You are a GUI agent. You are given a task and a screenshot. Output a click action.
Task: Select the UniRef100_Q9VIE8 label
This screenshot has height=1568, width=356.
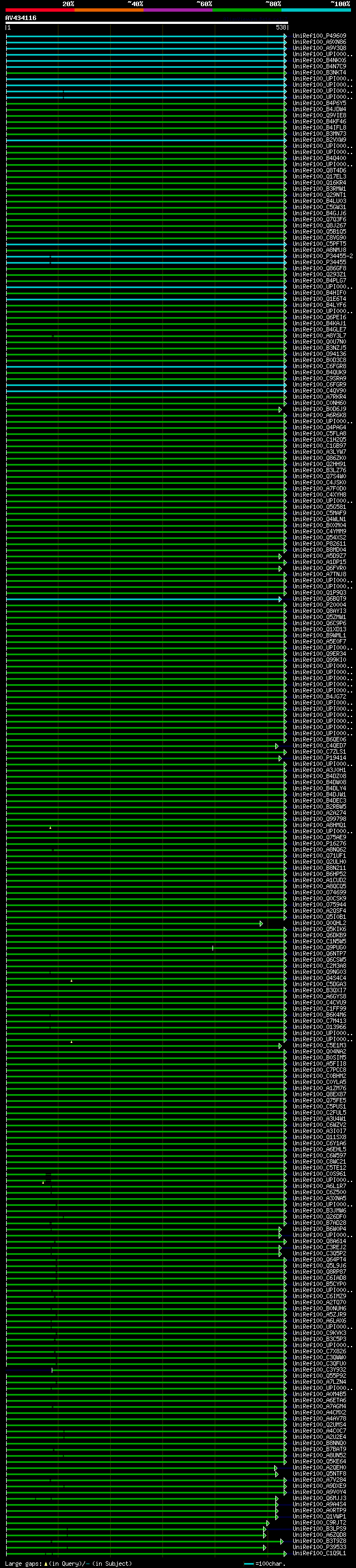coord(319,115)
